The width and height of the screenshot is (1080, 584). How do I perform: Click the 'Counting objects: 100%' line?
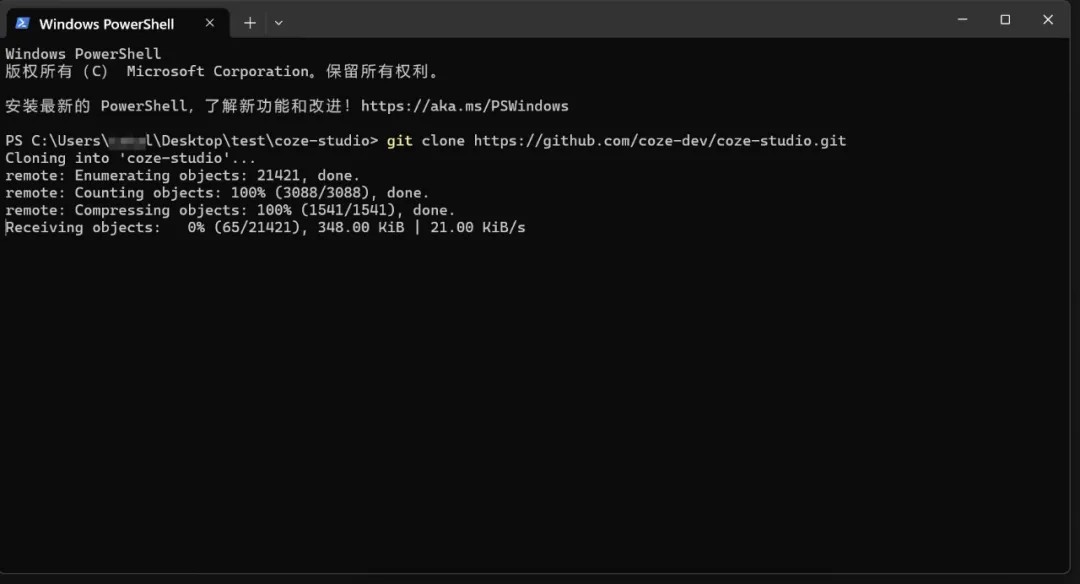pos(217,193)
